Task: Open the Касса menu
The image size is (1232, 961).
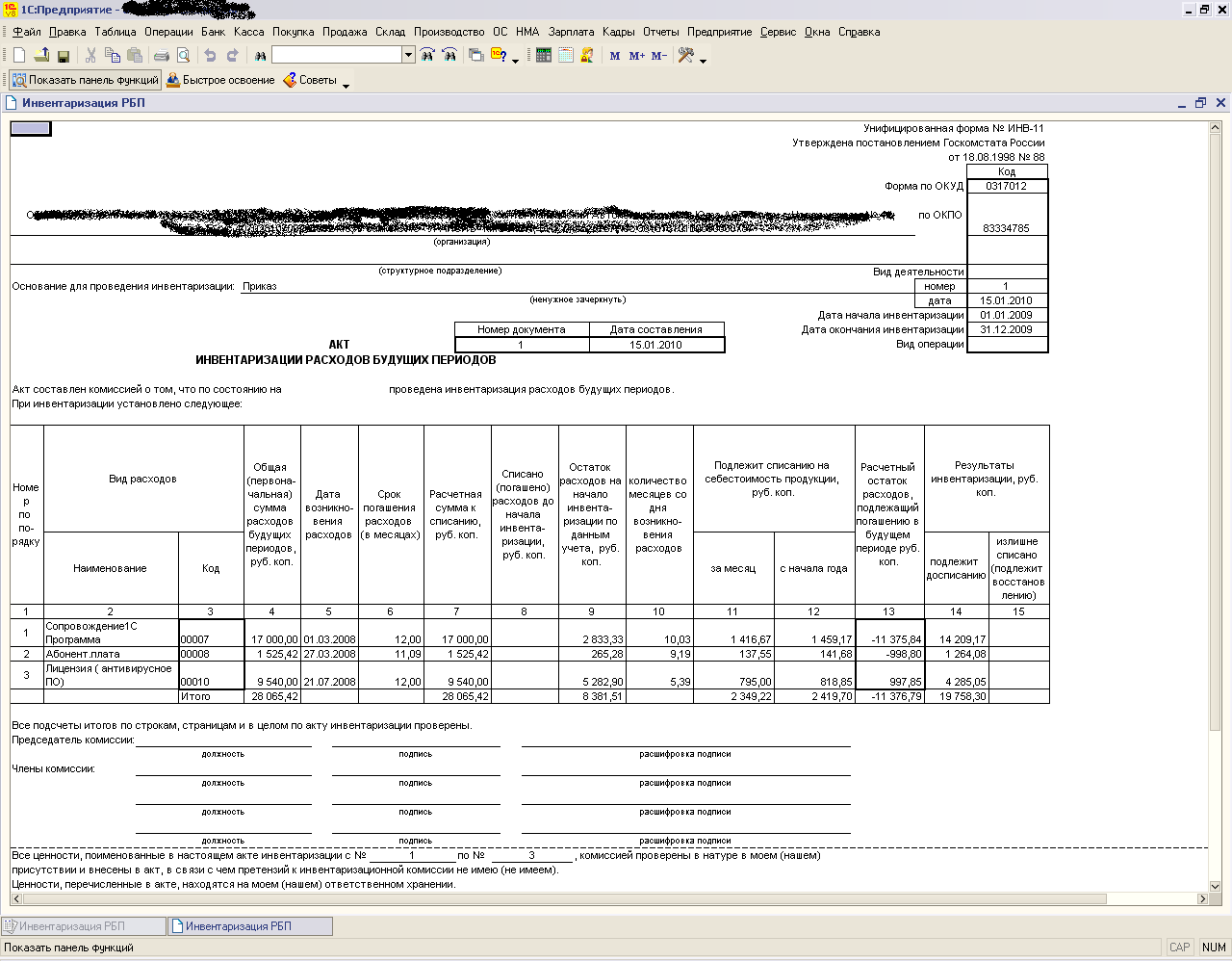Action: [248, 32]
